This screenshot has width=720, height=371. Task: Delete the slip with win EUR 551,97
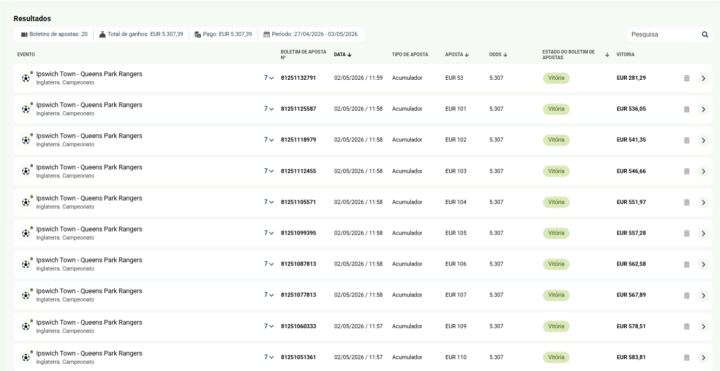tap(686, 202)
